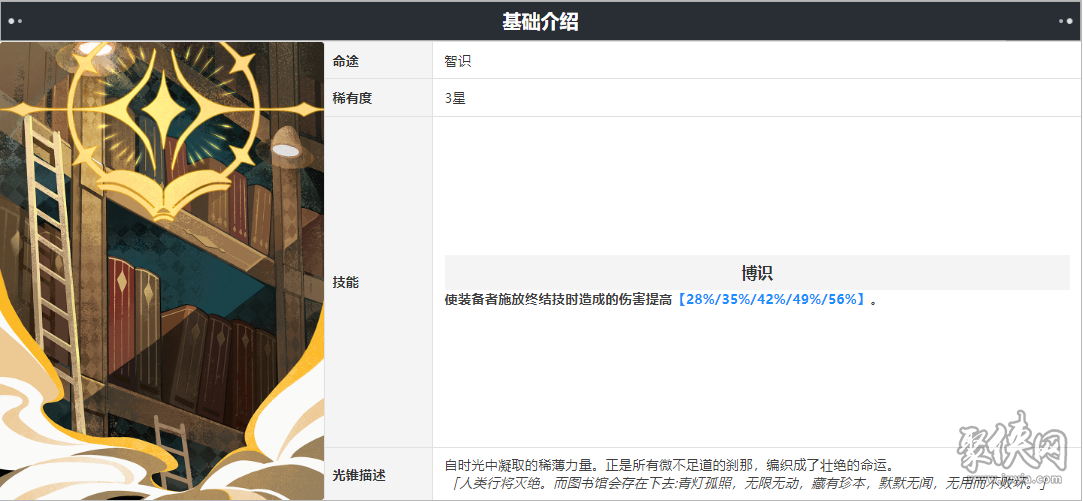This screenshot has width=1083, height=501.
Task: Select the 智识 path value
Action: 458,61
